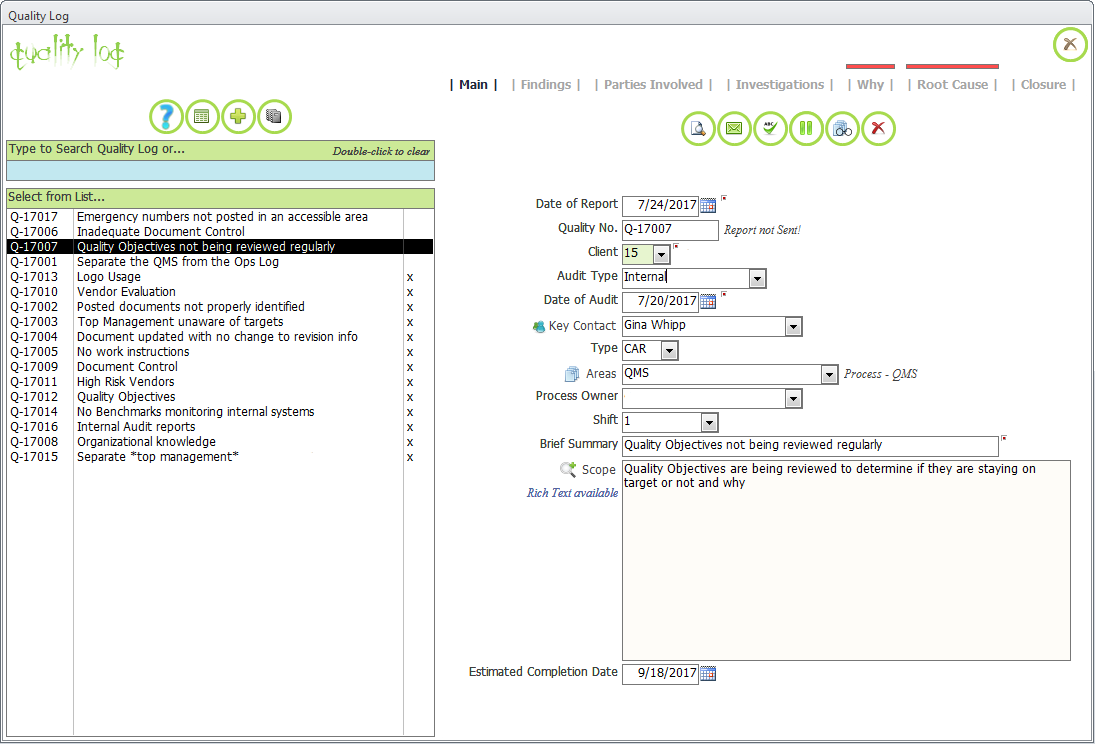Open the calendar picker for Date of Report
The image size is (1095, 744).
(708, 205)
